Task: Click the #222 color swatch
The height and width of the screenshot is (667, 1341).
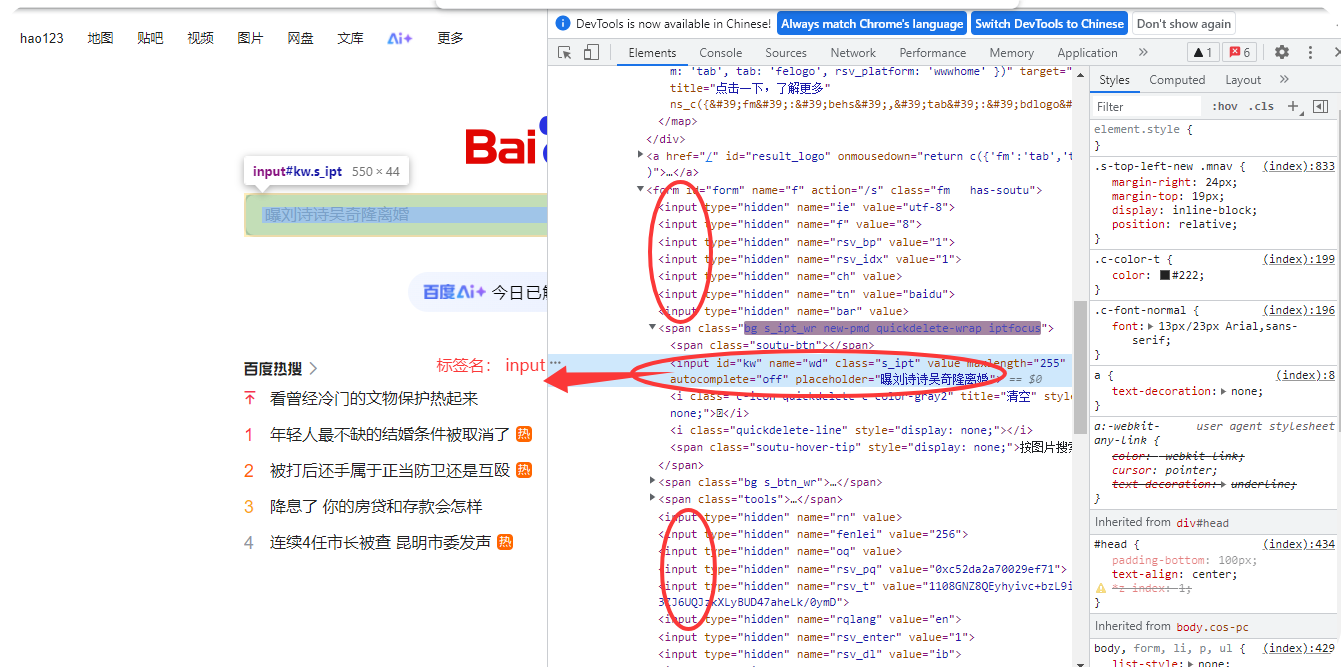Action: pos(1165,275)
